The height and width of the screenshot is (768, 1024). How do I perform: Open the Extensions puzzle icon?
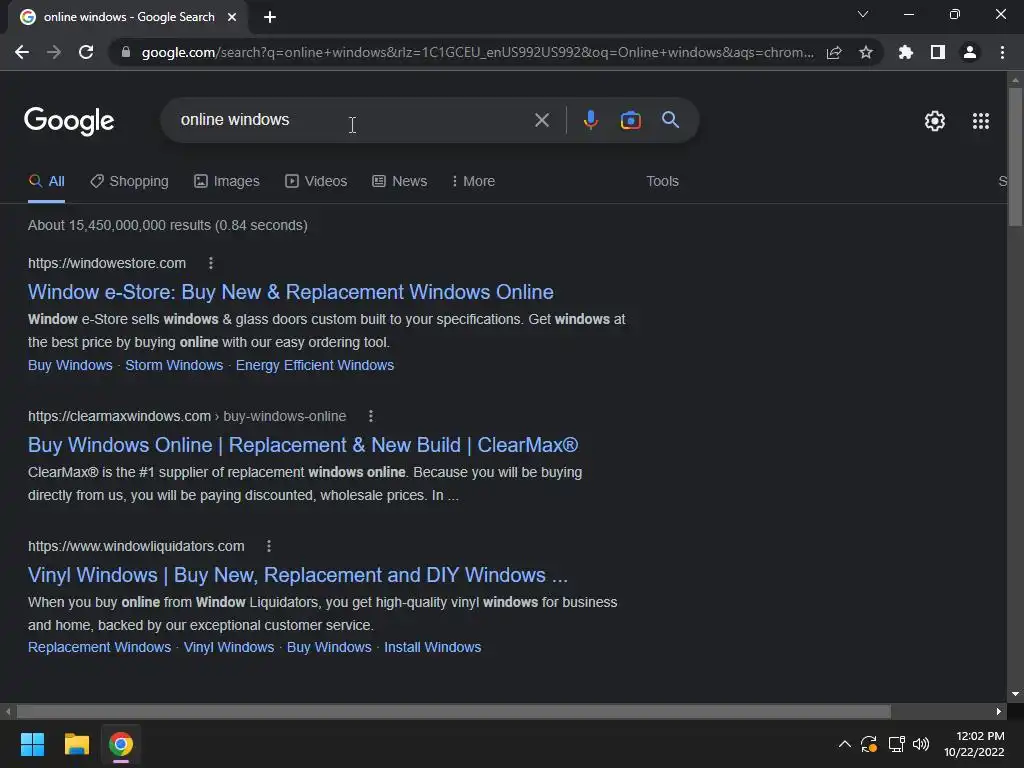point(905,52)
